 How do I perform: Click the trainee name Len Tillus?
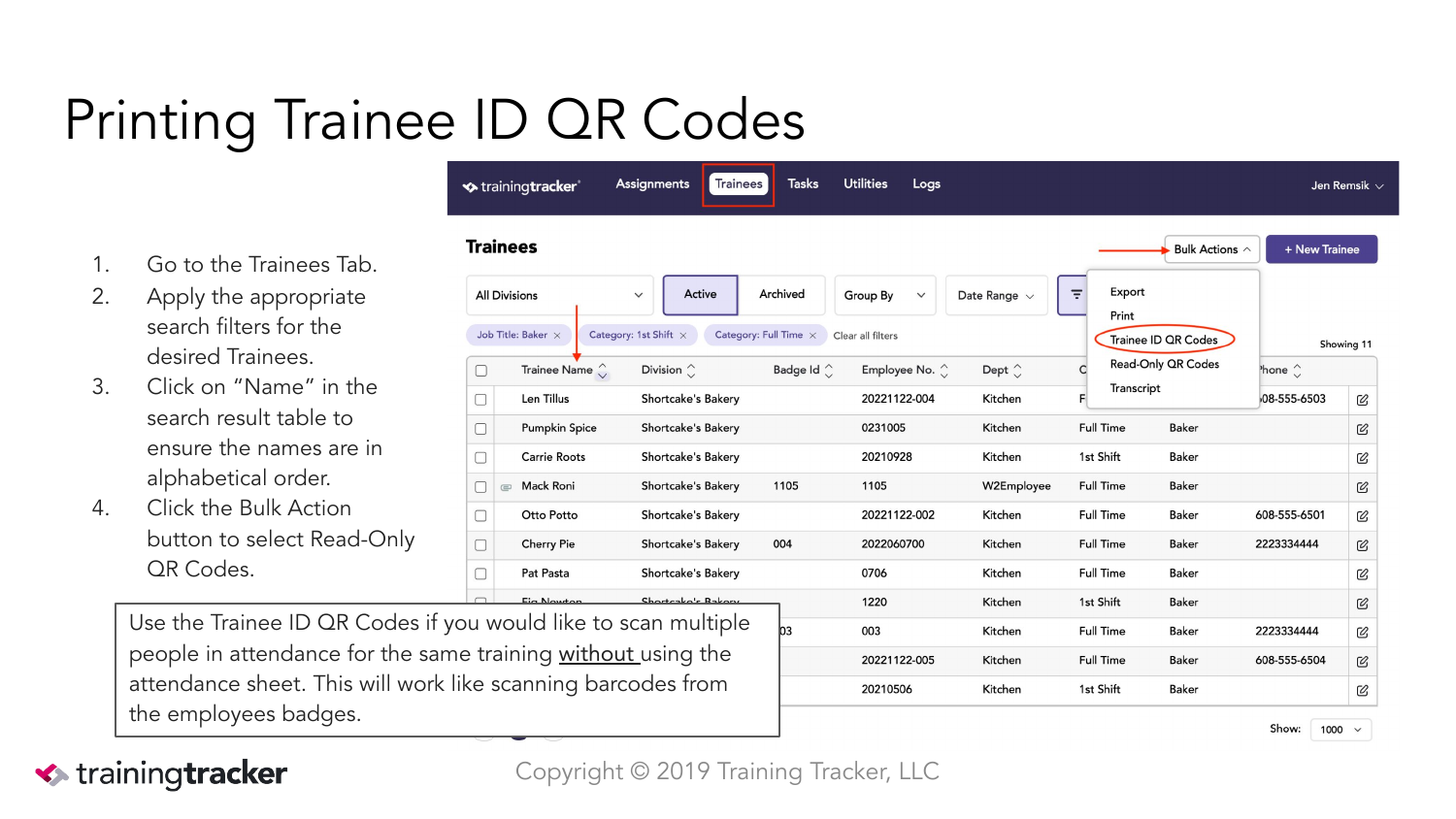click(x=546, y=399)
